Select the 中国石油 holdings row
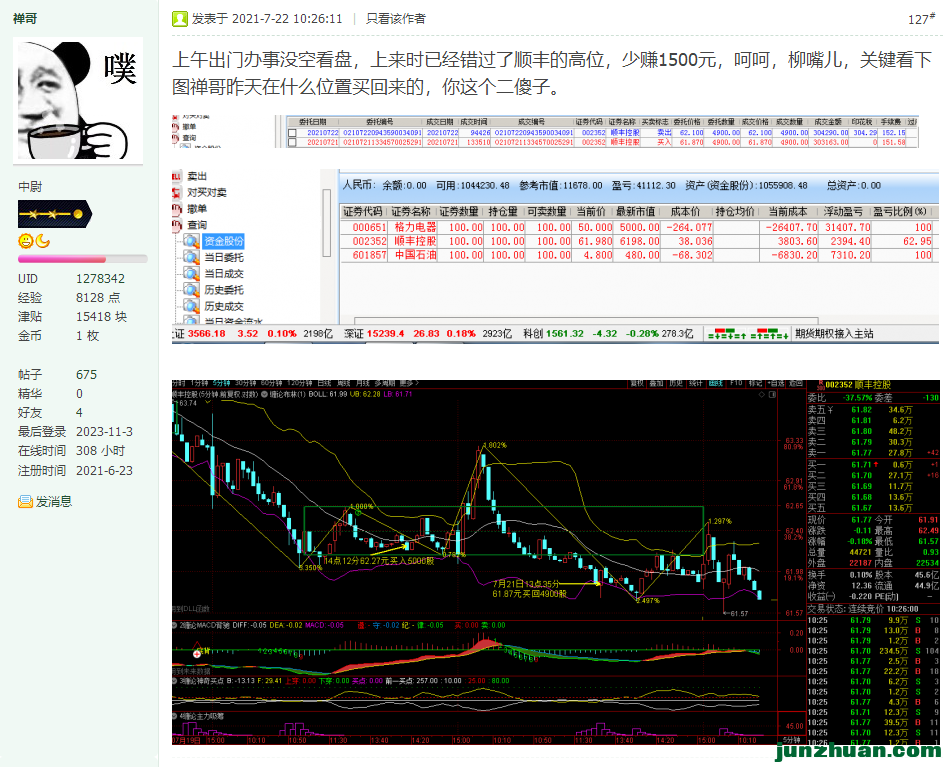The height and width of the screenshot is (767, 946). [x=638, y=255]
